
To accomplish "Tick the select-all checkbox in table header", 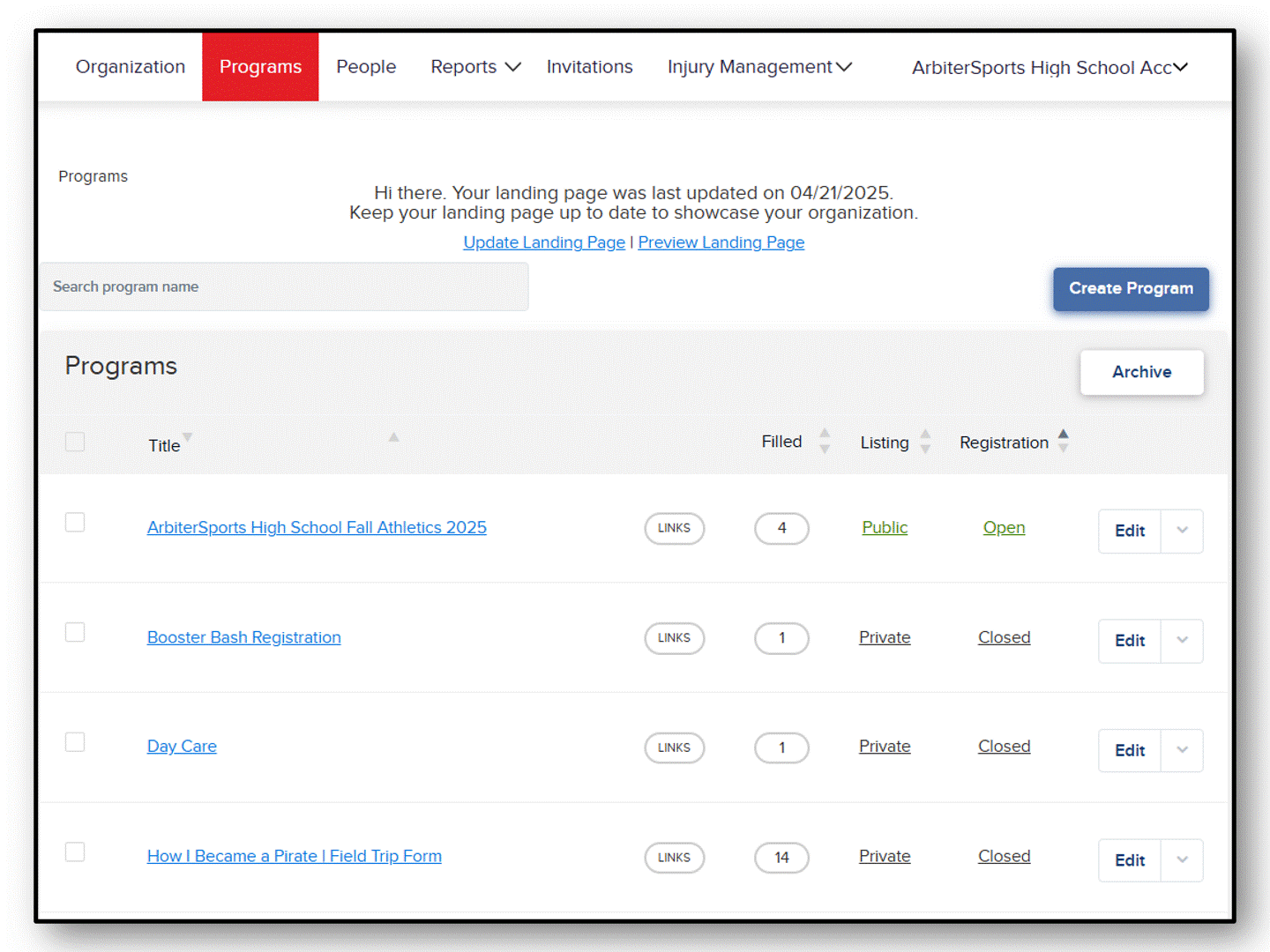I will (75, 442).
